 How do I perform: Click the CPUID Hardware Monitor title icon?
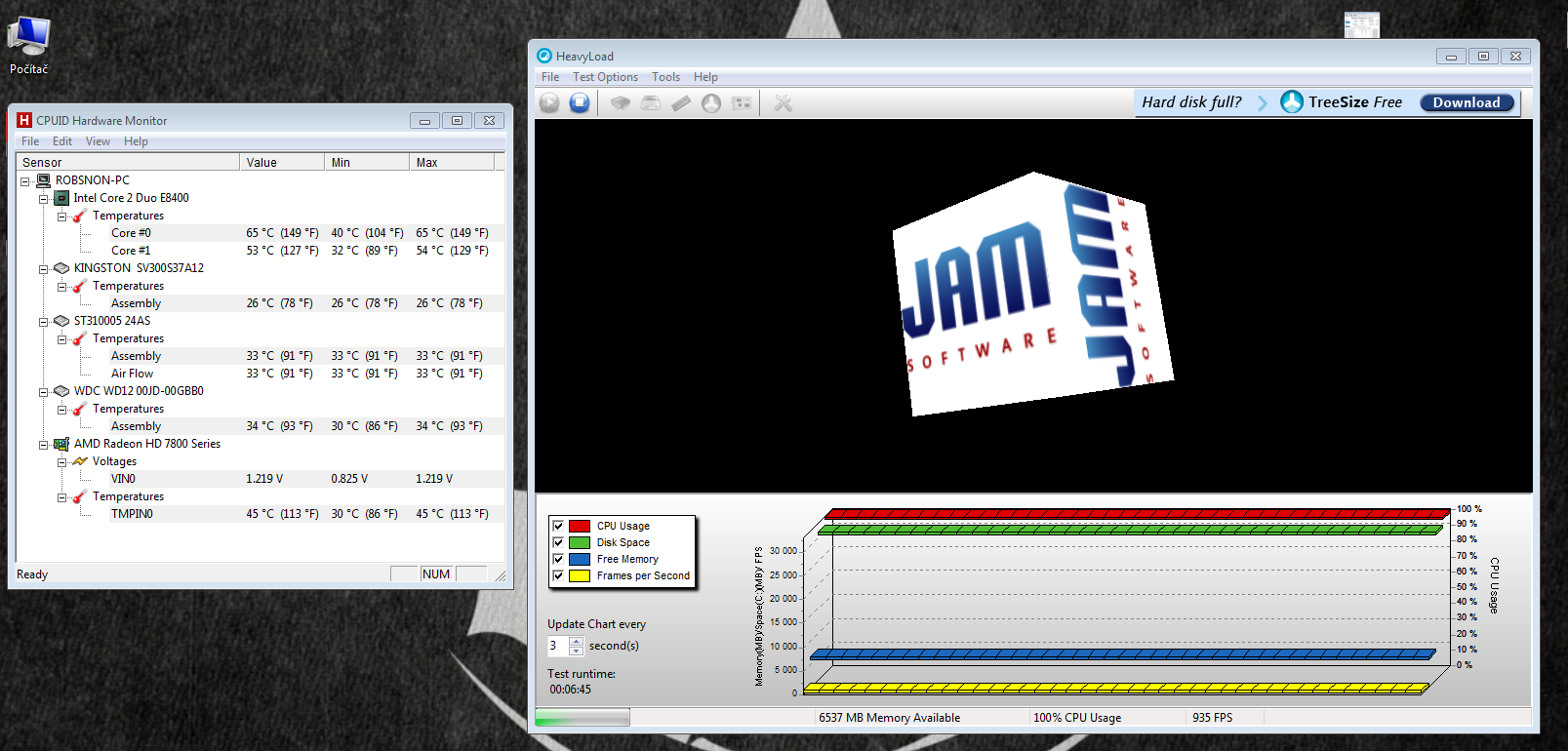(x=24, y=120)
